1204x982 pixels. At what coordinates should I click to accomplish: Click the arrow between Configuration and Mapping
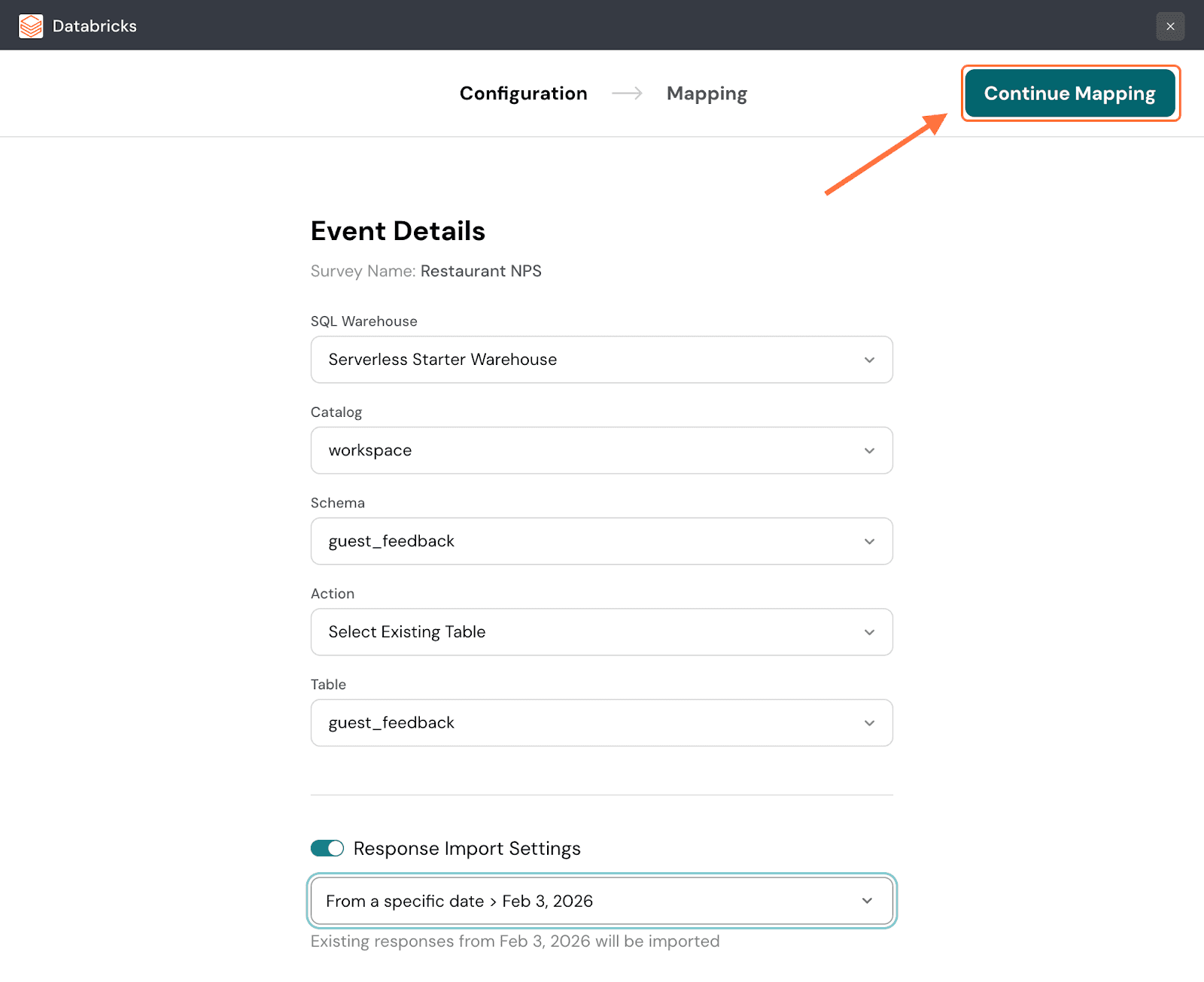click(x=627, y=93)
